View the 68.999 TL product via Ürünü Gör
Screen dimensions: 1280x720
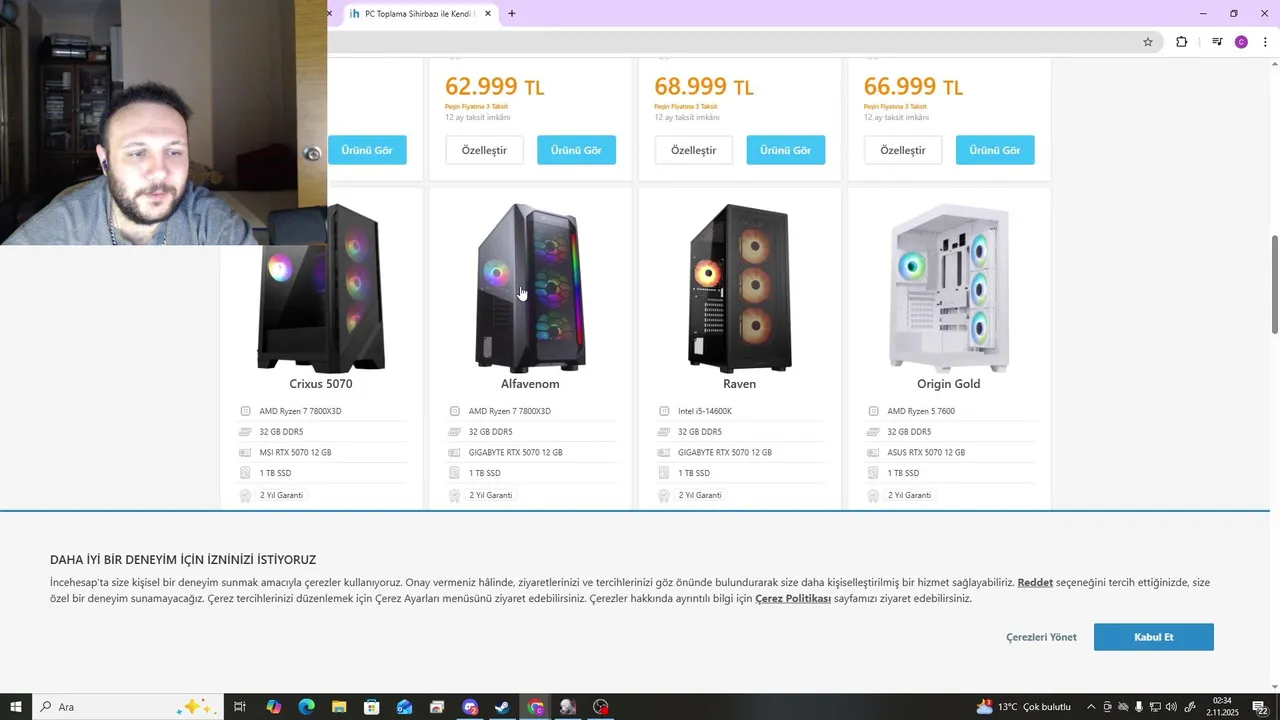tap(786, 150)
